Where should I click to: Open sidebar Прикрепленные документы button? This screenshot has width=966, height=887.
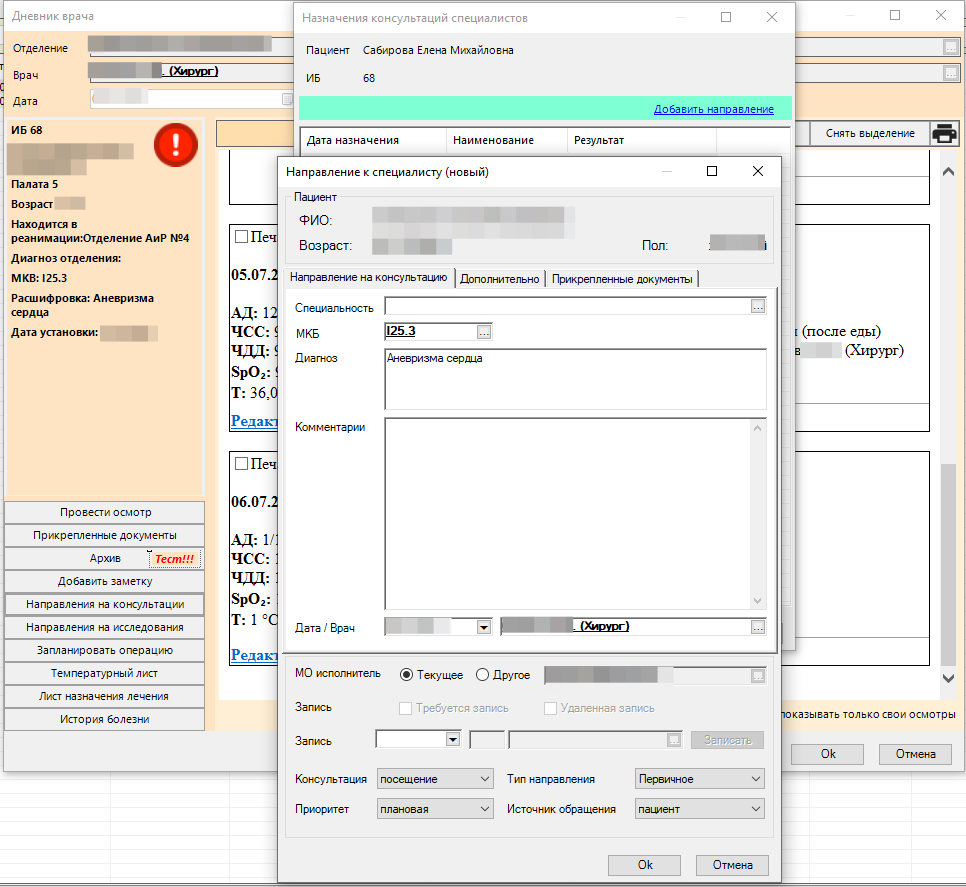click(105, 535)
